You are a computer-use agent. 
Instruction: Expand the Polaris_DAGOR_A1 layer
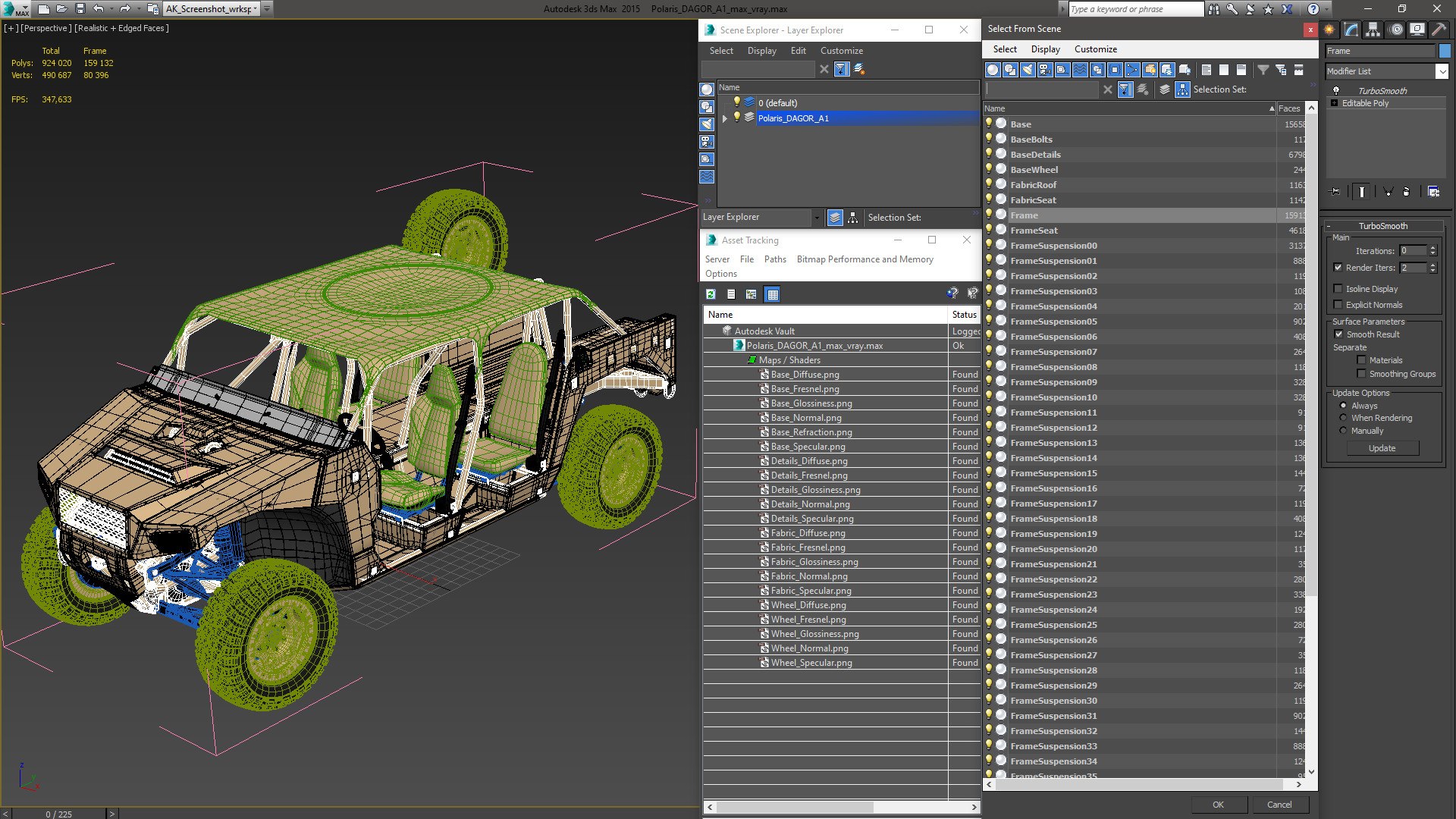pos(725,118)
